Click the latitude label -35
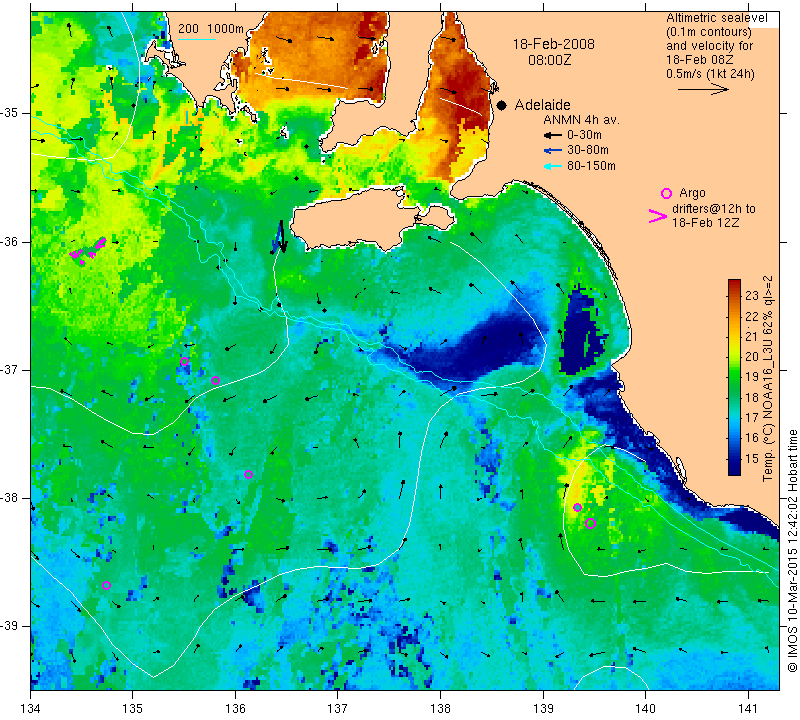The width and height of the screenshot is (800, 720). (x=10, y=113)
